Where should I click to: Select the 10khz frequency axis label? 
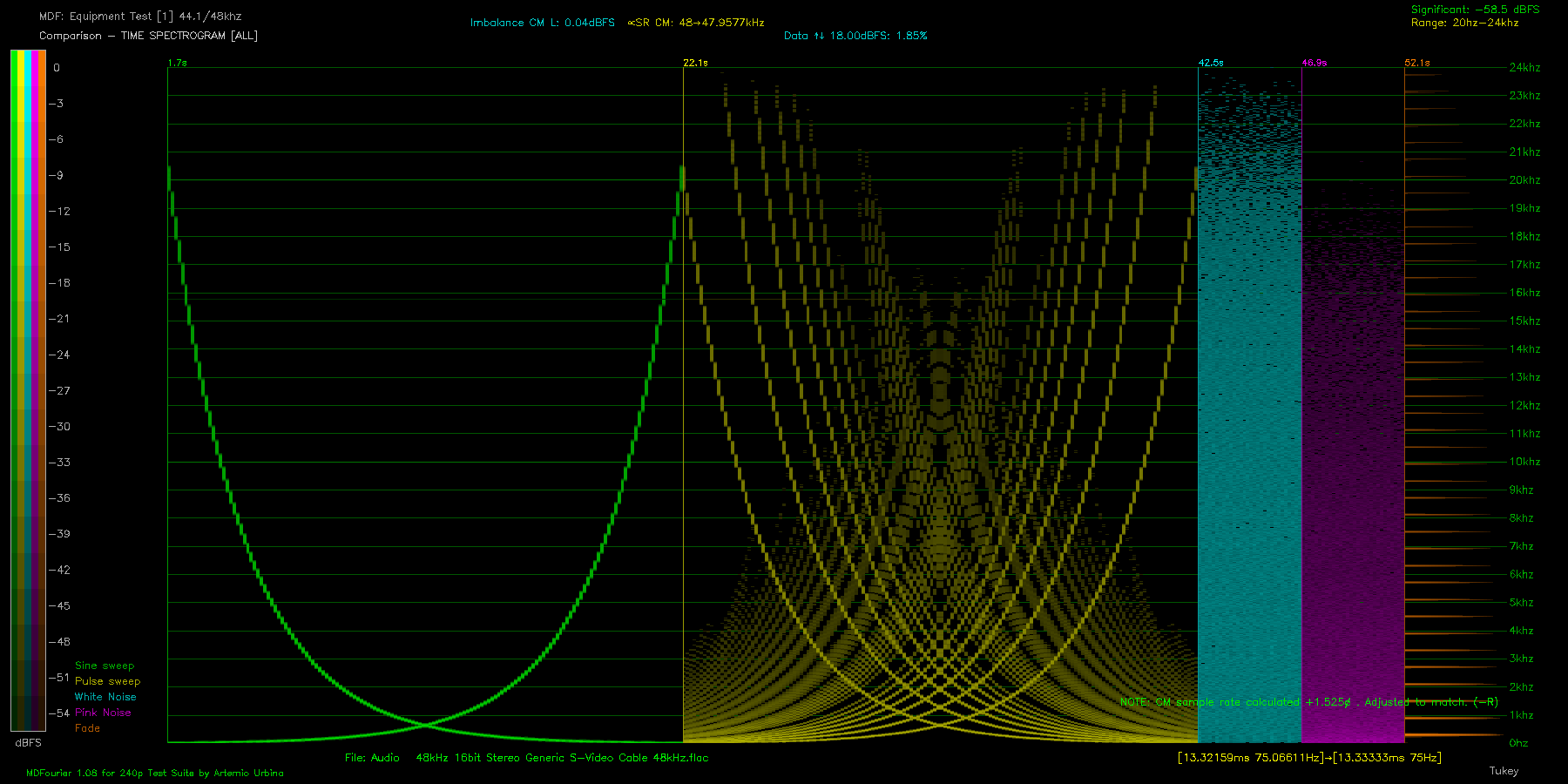click(1524, 462)
